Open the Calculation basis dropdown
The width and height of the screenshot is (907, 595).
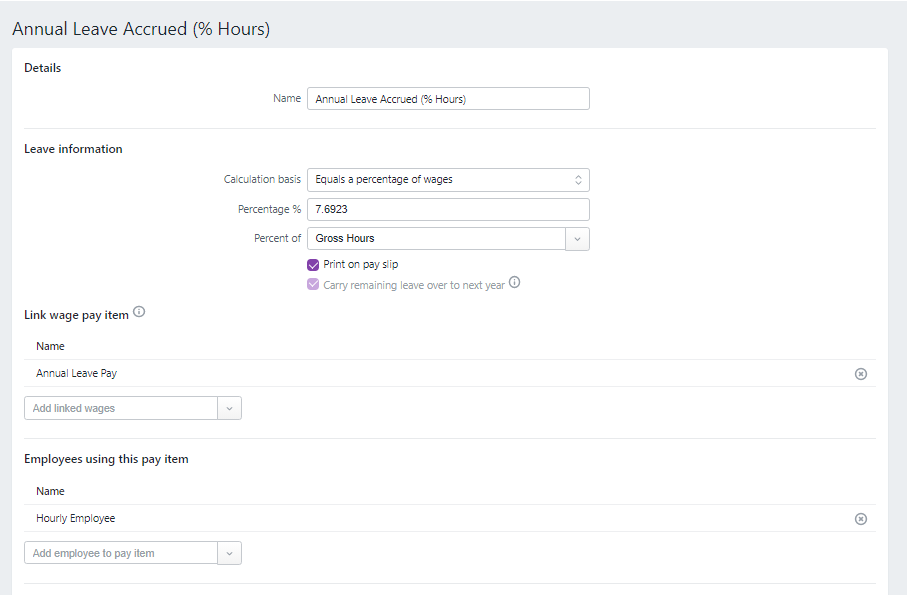point(448,180)
